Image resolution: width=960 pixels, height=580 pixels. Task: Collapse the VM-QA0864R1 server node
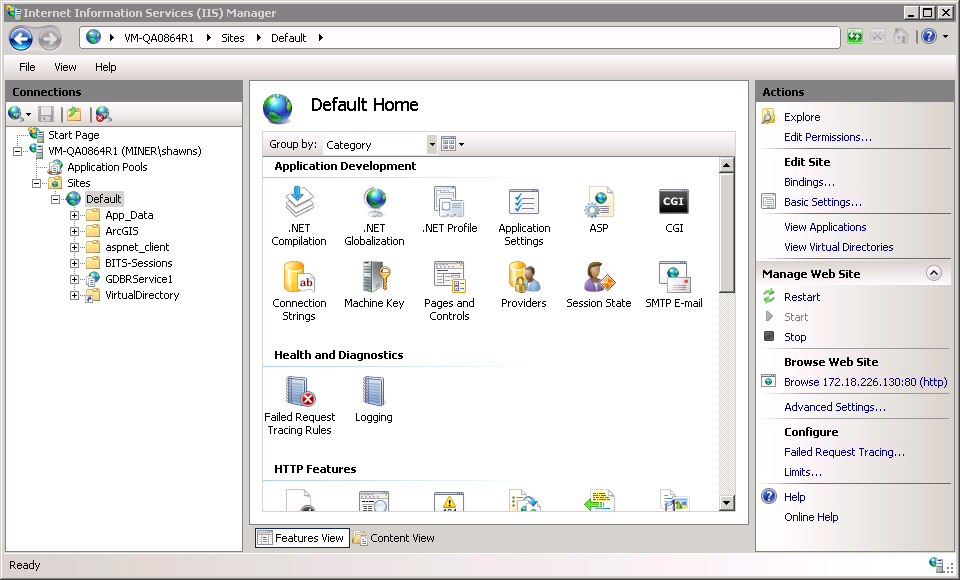(x=17, y=151)
